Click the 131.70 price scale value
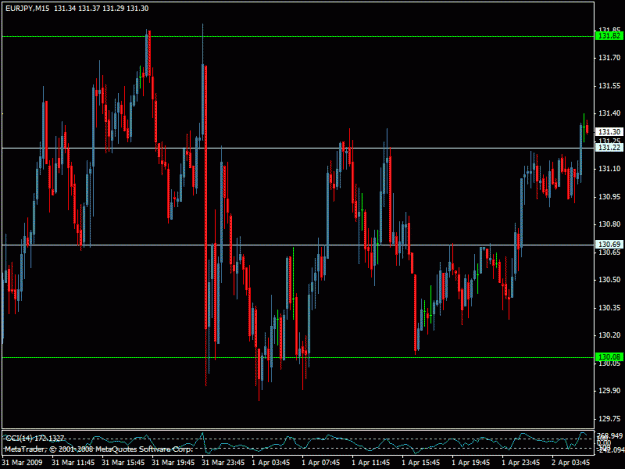This screenshot has height=469, width=625. (609, 58)
